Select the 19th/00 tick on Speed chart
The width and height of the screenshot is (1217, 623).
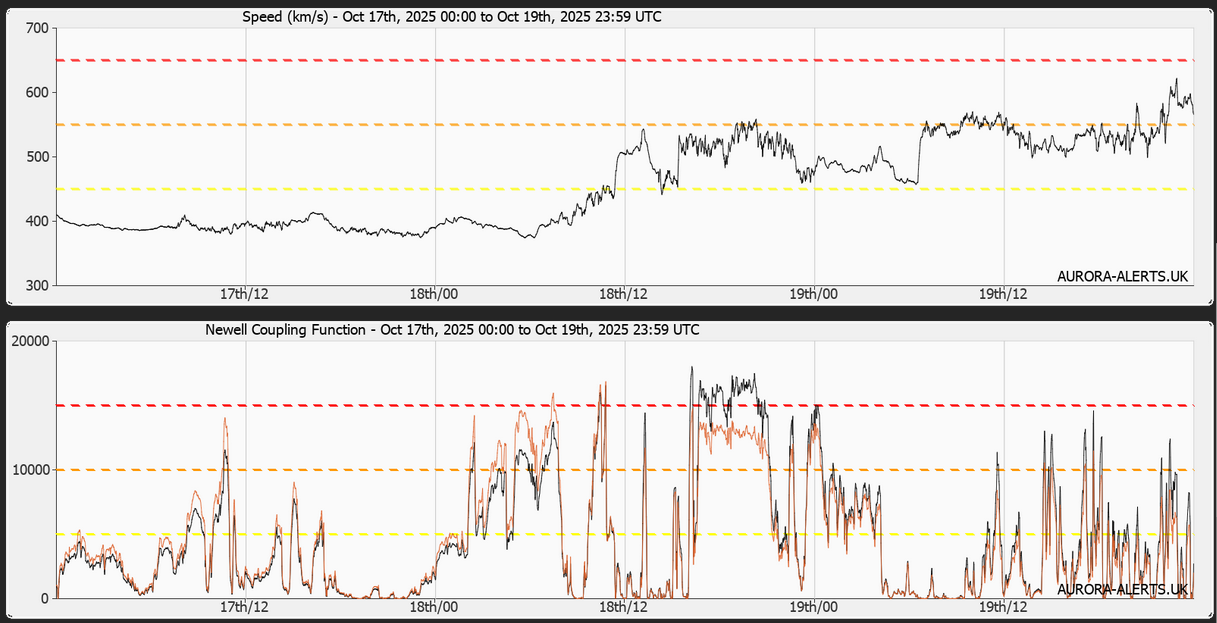[x=814, y=294]
